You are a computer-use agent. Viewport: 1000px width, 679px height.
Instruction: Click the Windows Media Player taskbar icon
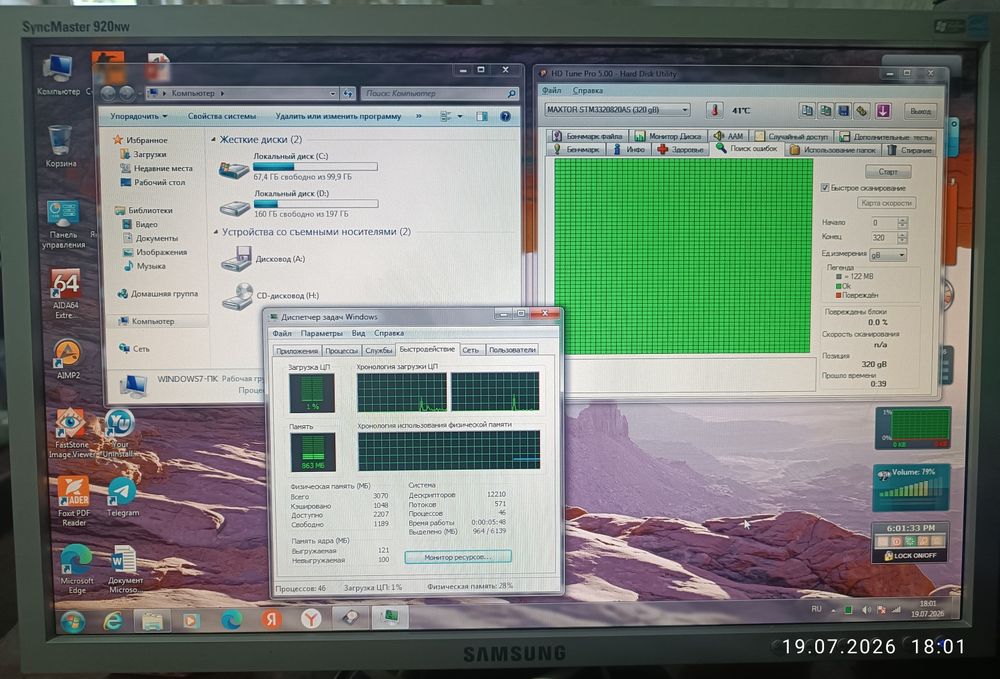pyautogui.click(x=191, y=620)
